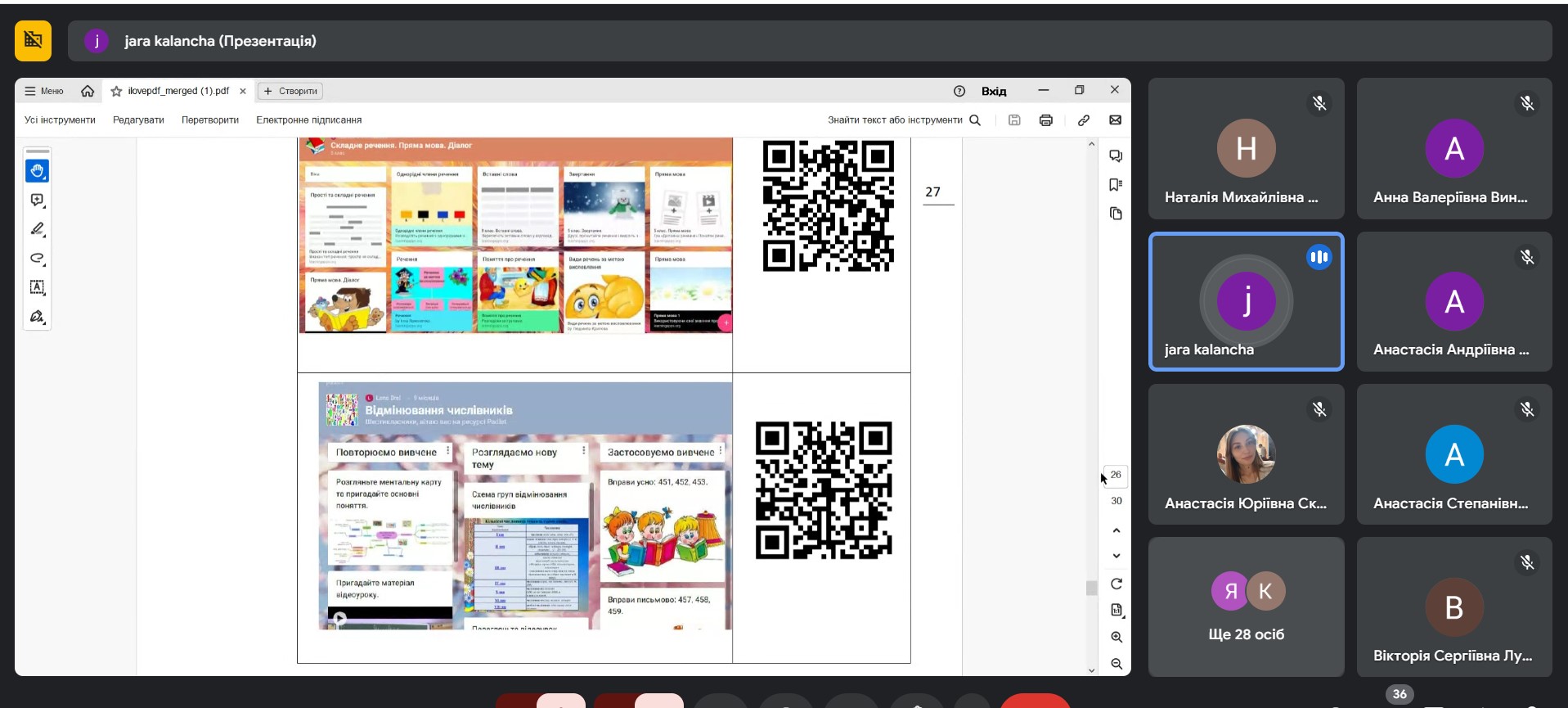
Task: Zoom in with the magnifier plus icon
Action: pyautogui.click(x=1116, y=637)
